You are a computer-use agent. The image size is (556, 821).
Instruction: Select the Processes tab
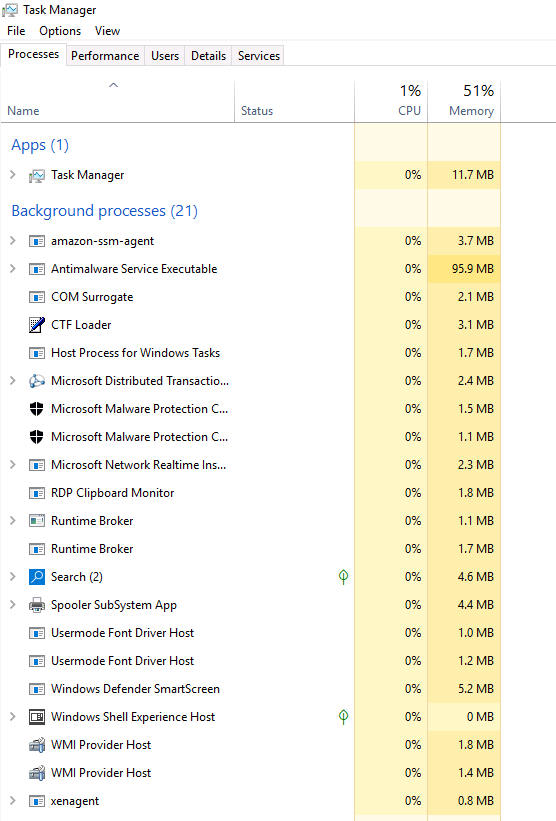click(x=34, y=54)
